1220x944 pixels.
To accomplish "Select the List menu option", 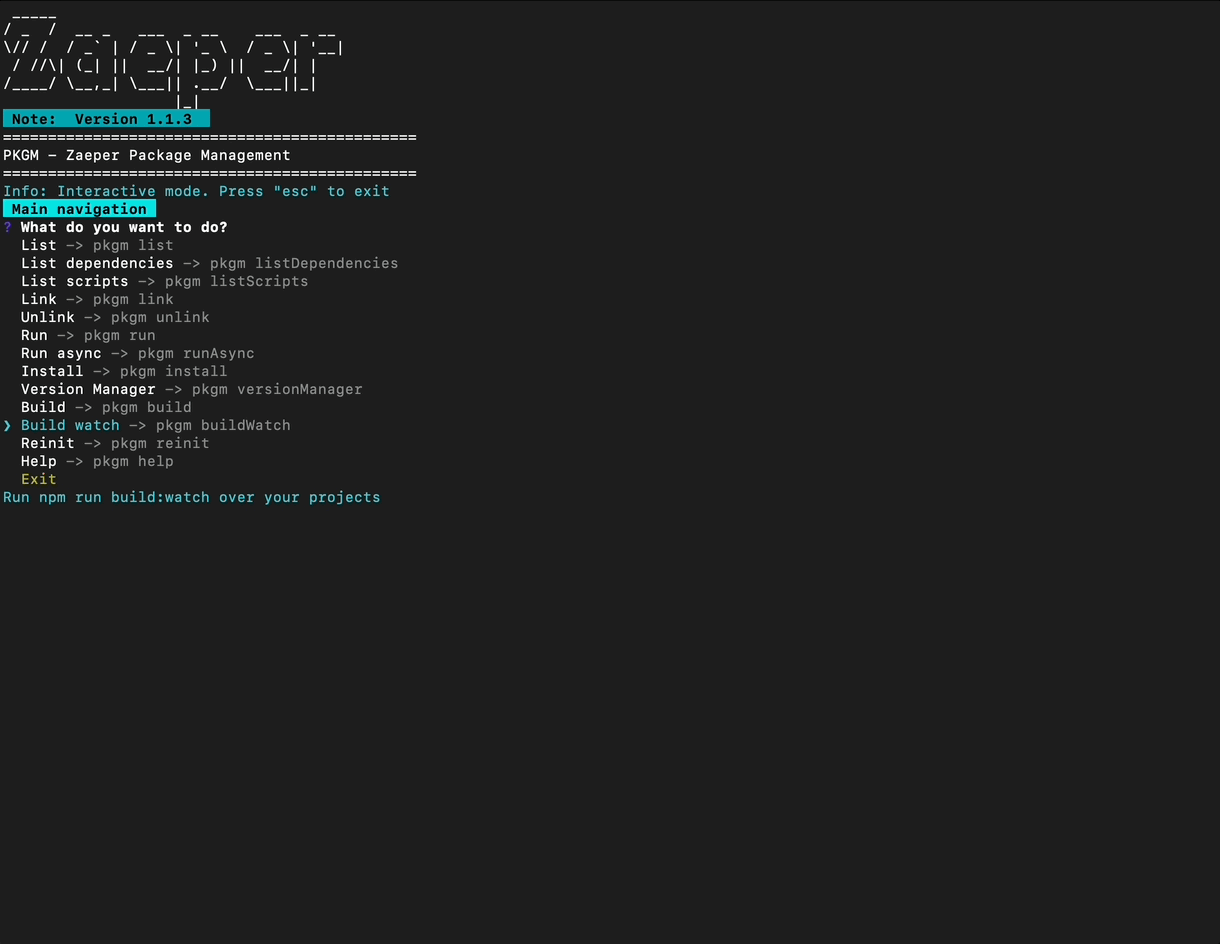I will [x=39, y=245].
